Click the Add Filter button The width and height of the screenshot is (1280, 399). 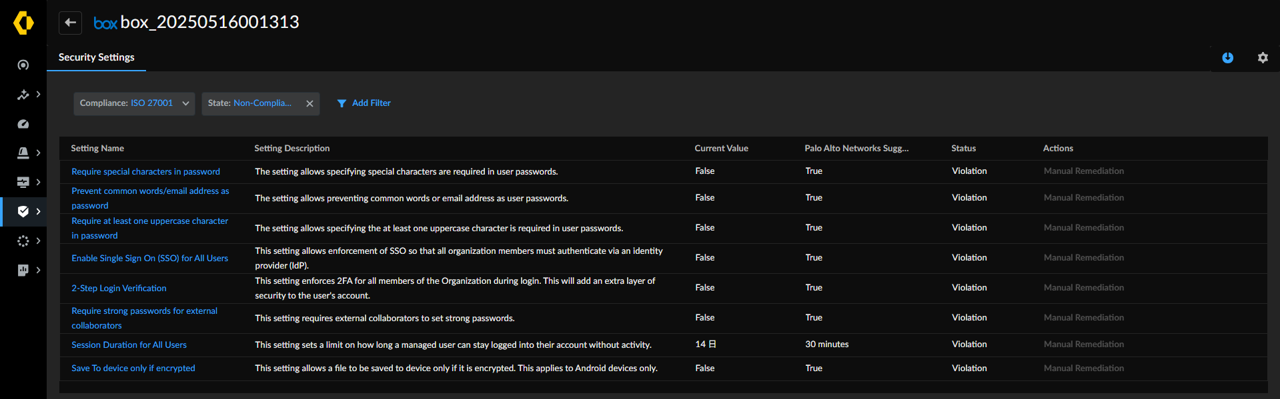[x=364, y=103]
